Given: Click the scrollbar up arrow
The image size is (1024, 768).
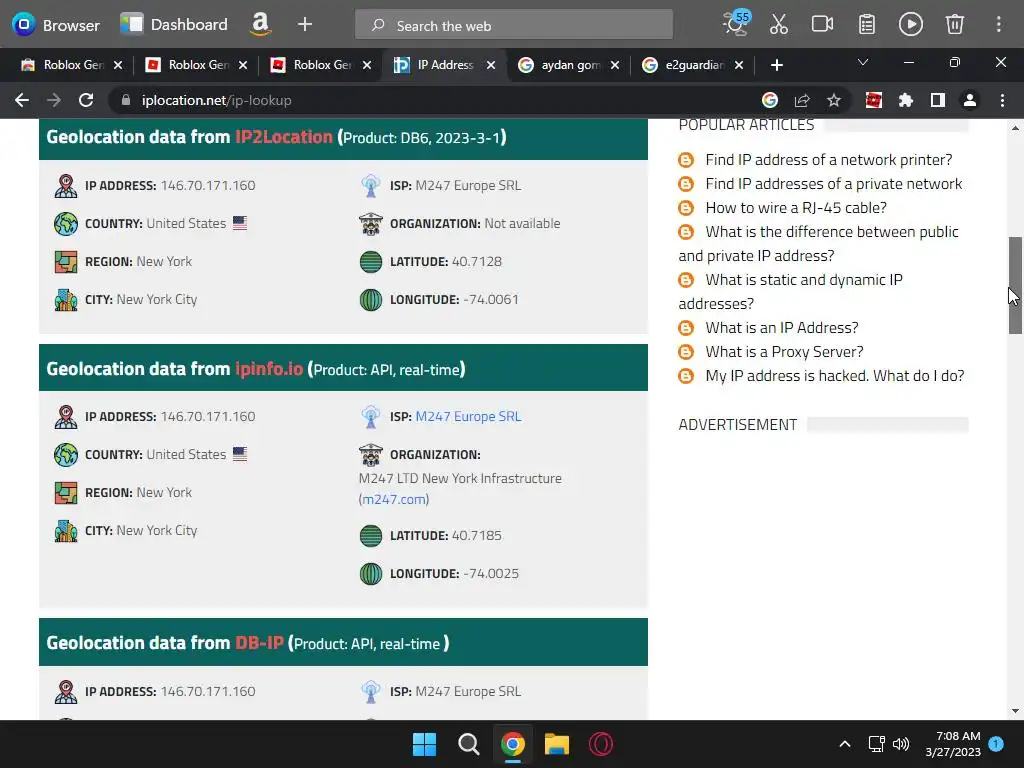Looking at the screenshot, I should click(1015, 128).
